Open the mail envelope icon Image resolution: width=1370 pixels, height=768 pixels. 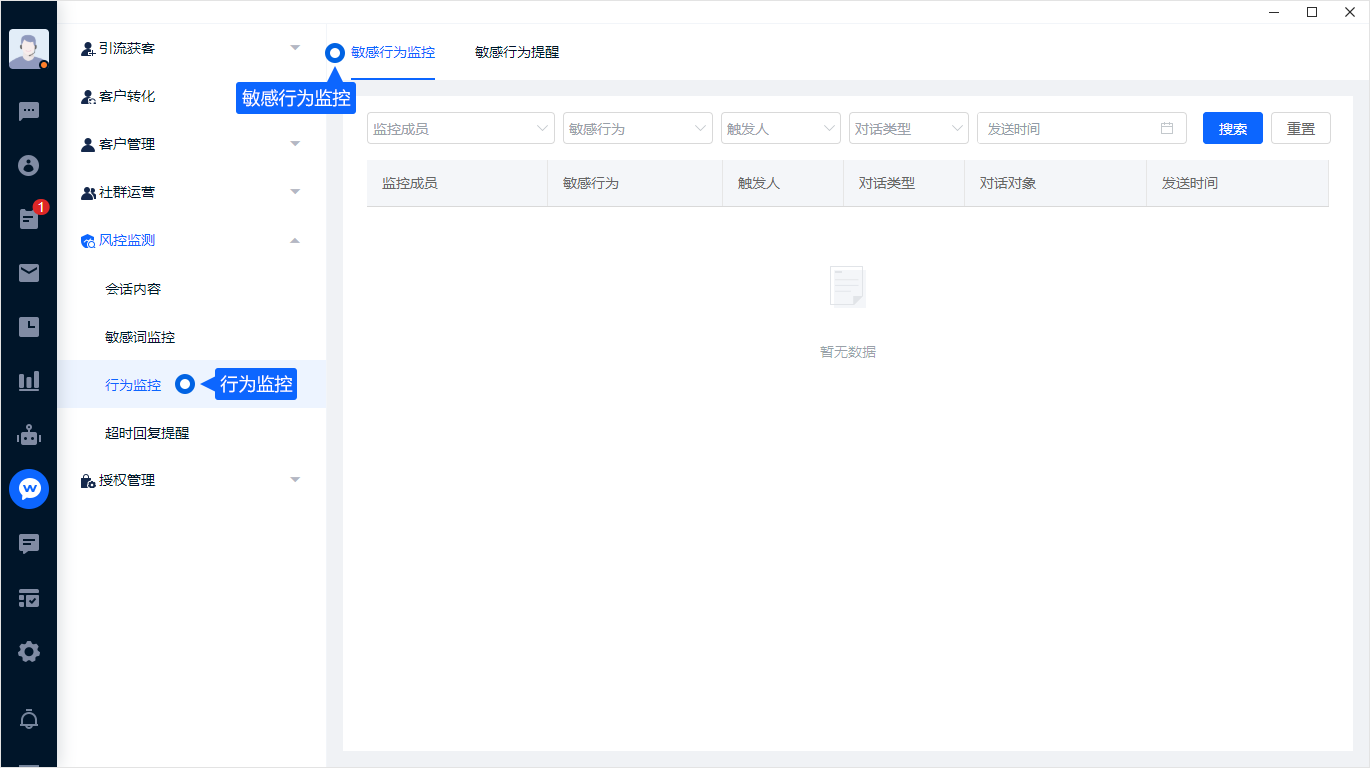(29, 273)
